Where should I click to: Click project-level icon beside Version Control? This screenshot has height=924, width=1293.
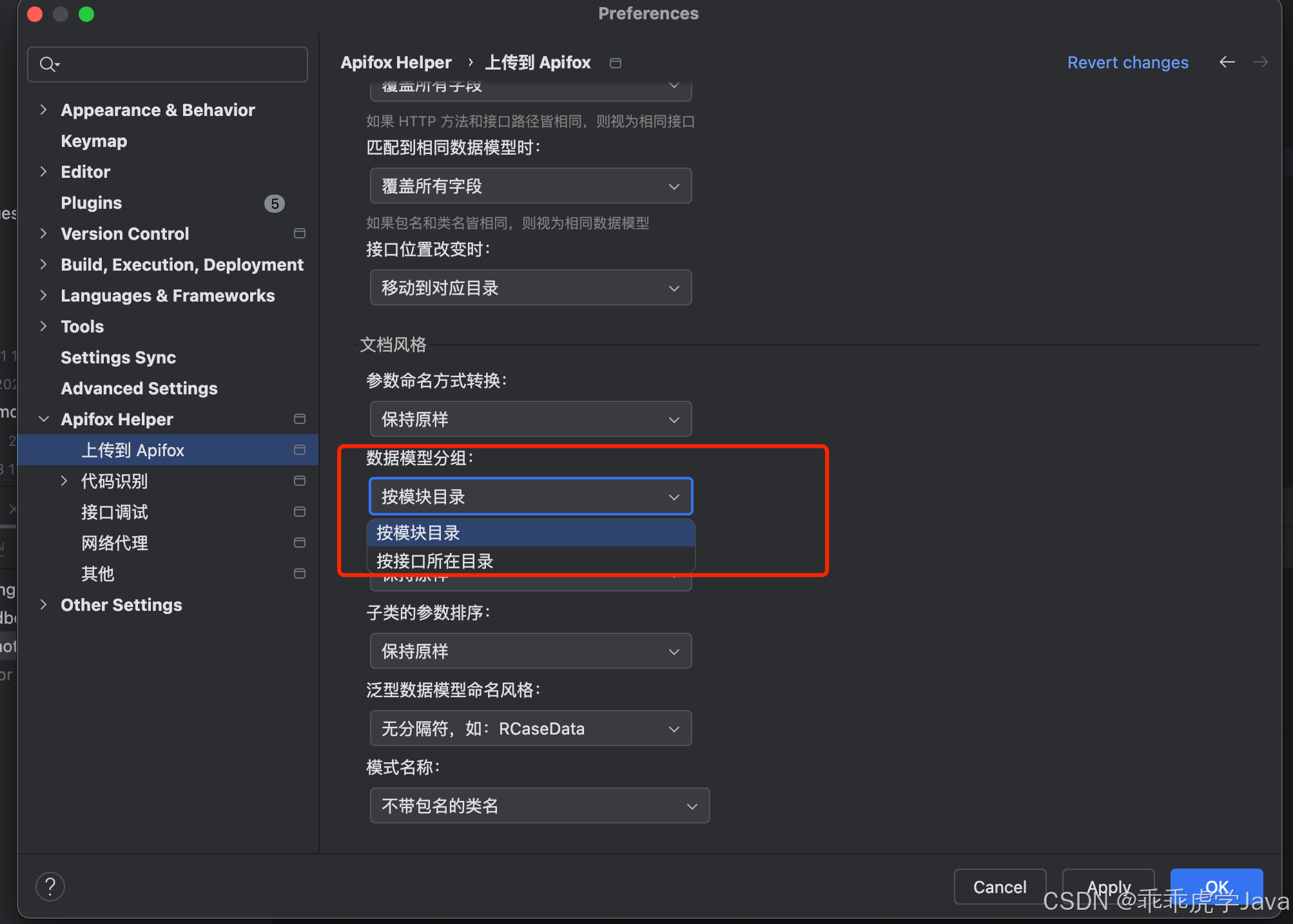click(300, 233)
